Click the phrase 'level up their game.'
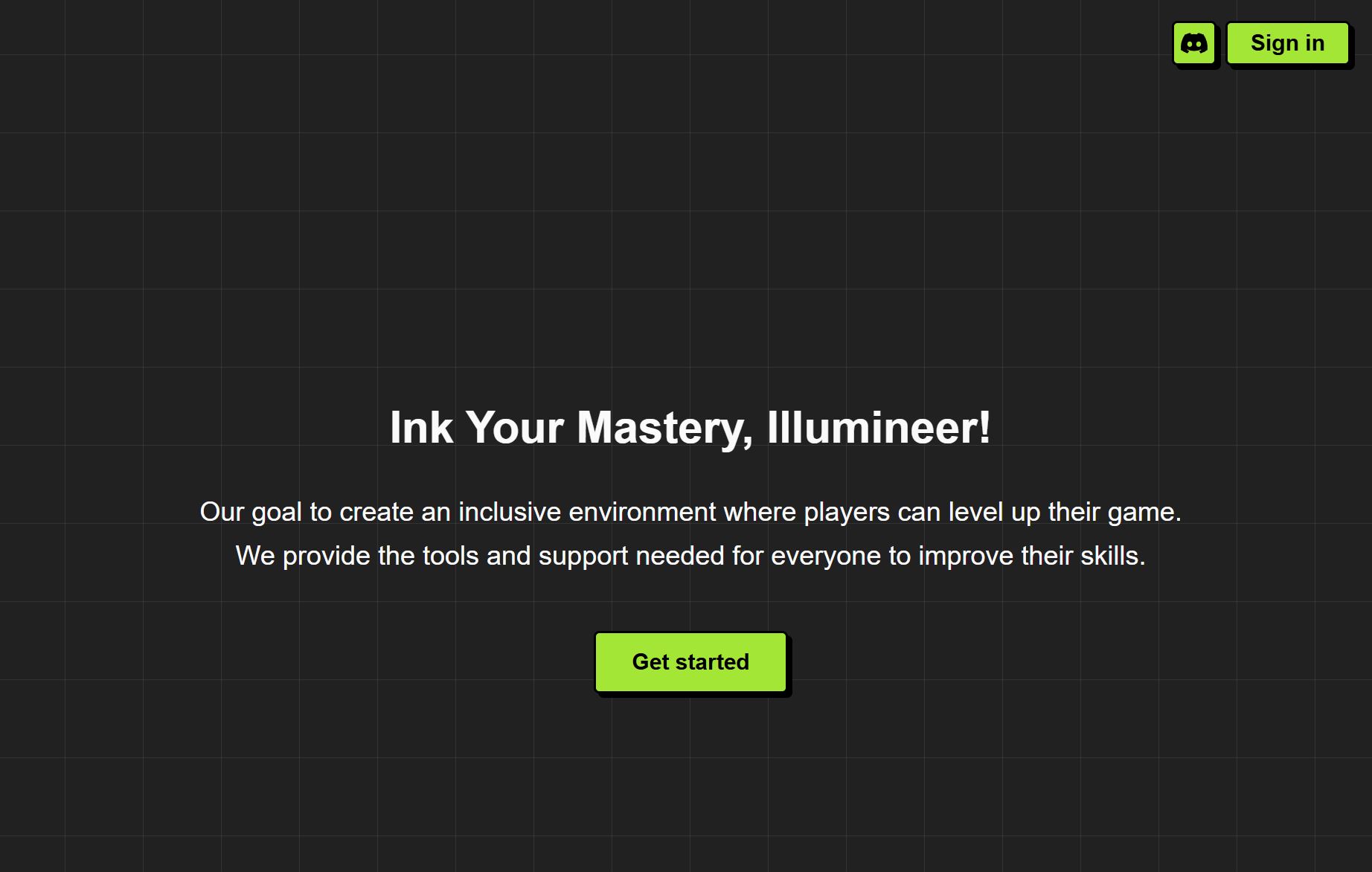1372x872 pixels. click(1065, 512)
